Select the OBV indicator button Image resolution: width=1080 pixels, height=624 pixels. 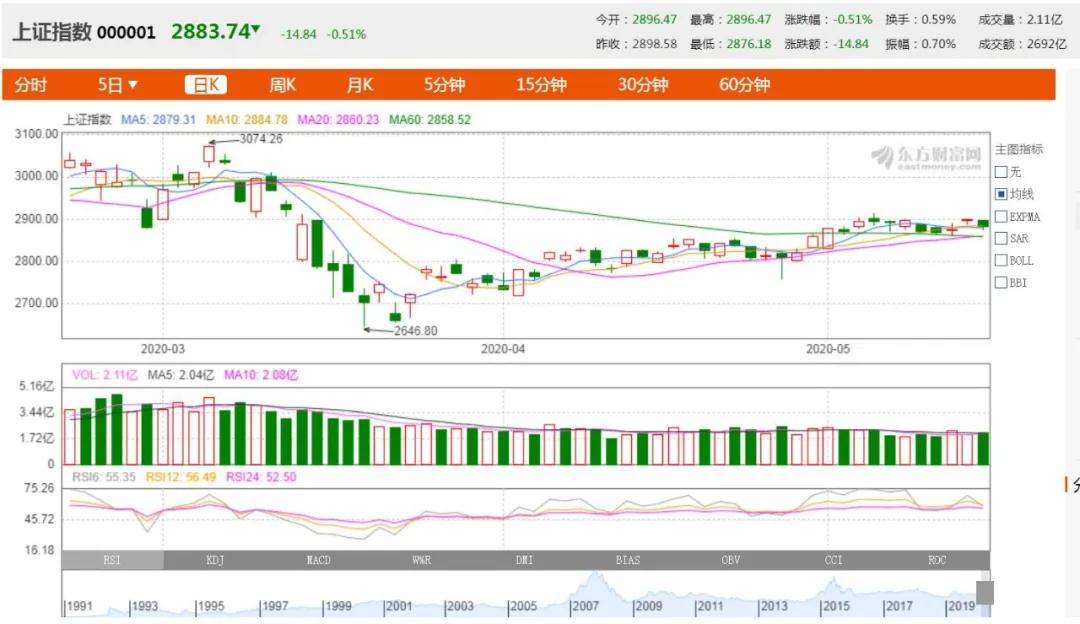point(731,560)
